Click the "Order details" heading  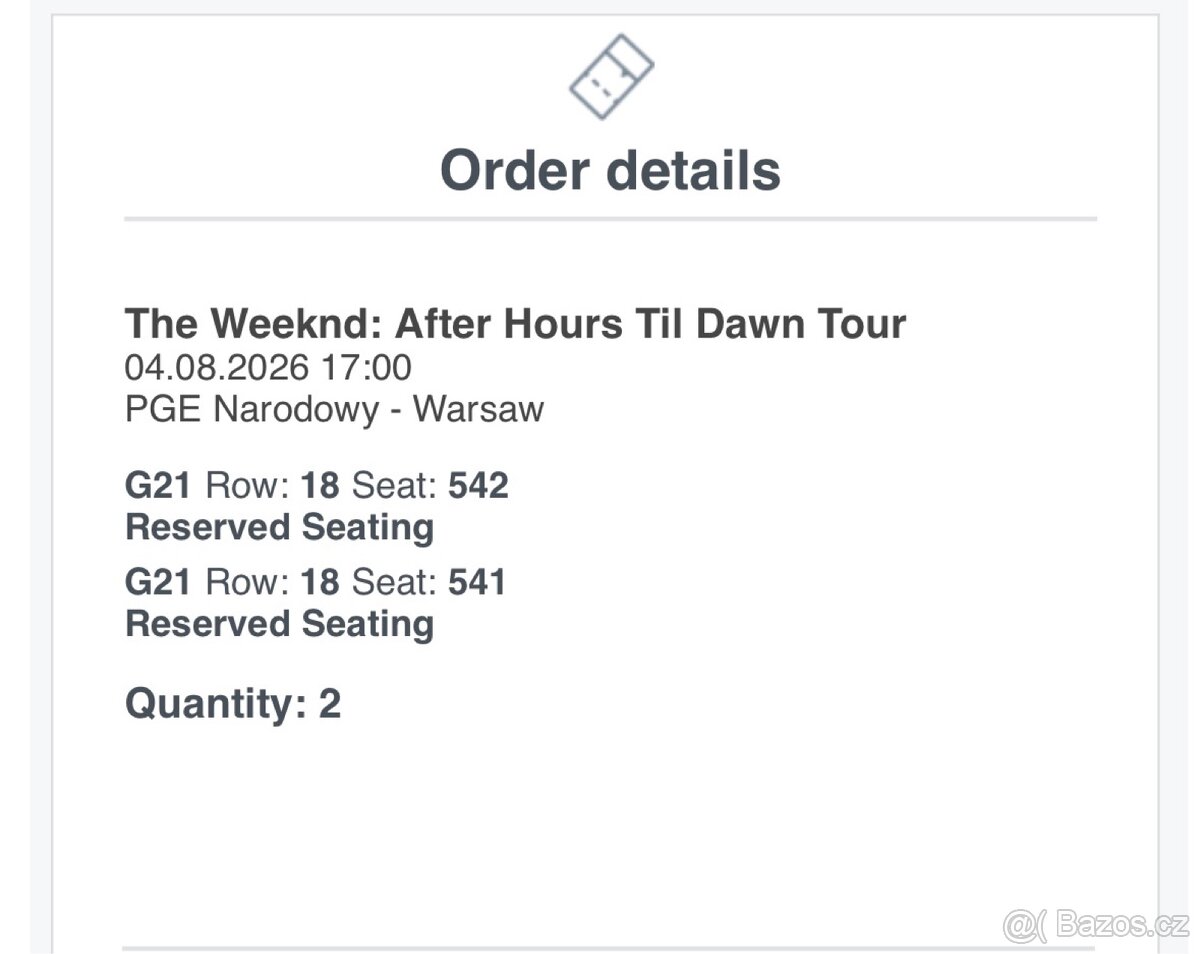coord(610,170)
